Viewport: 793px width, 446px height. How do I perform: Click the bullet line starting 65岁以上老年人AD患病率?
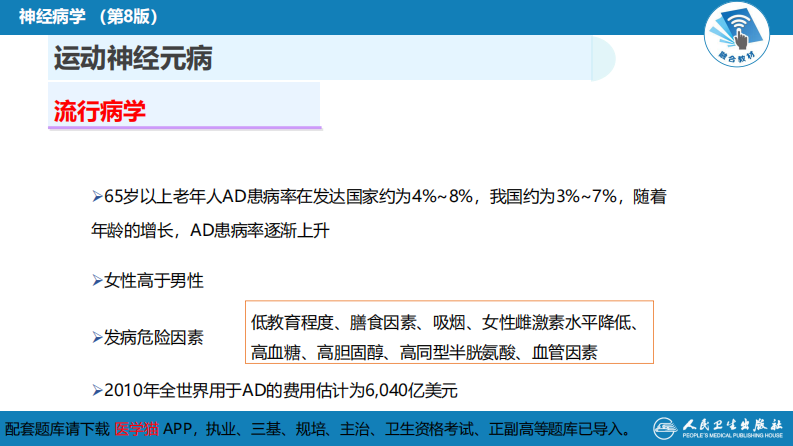point(379,196)
